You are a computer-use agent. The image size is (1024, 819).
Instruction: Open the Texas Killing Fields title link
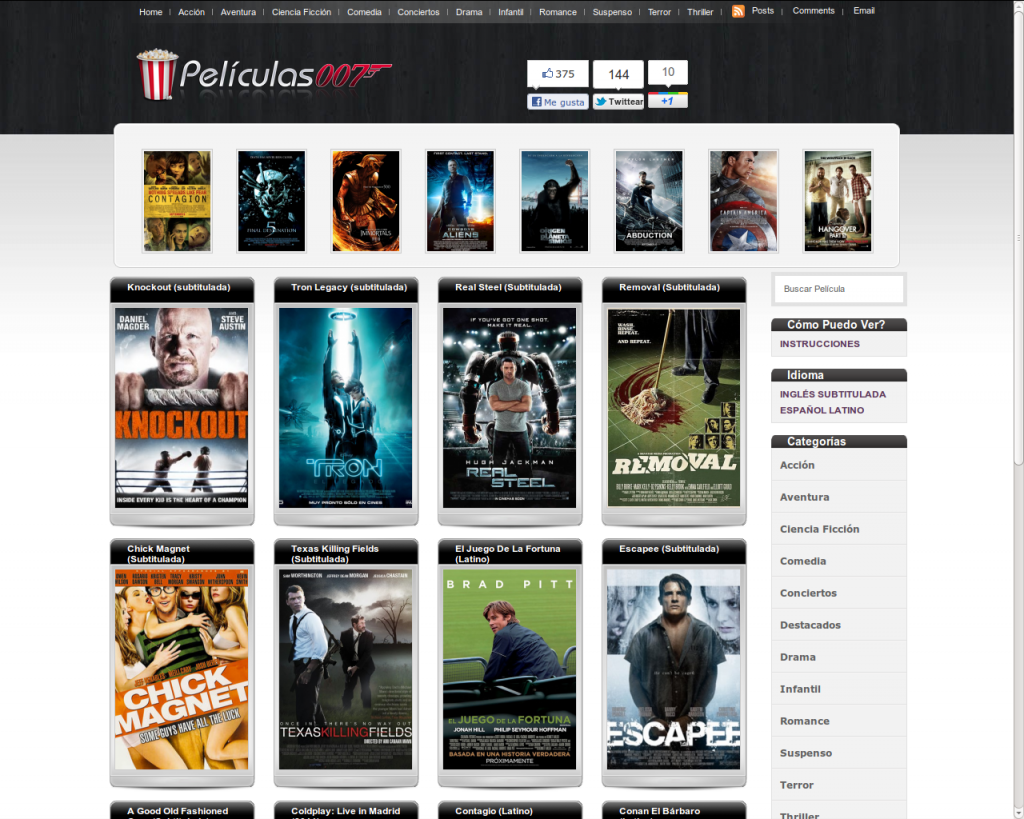335,554
